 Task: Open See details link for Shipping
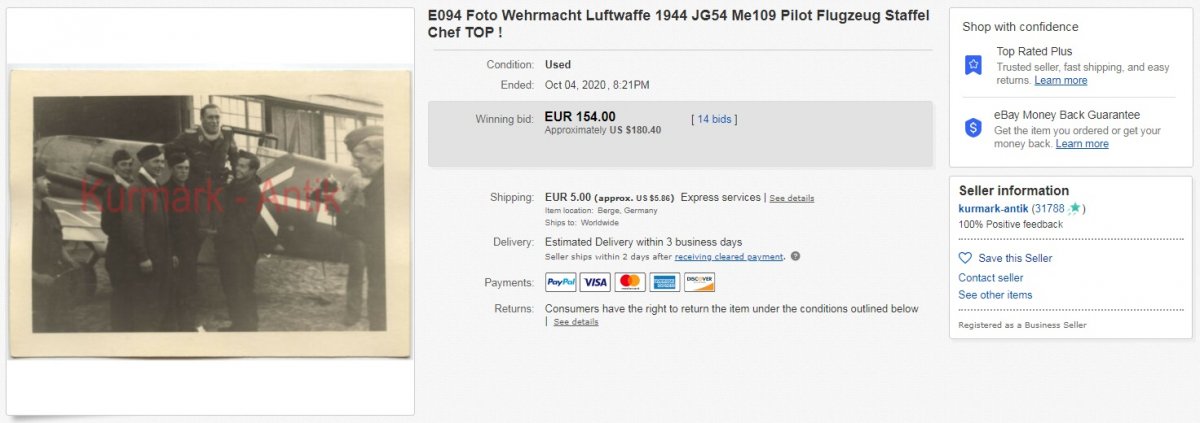791,198
